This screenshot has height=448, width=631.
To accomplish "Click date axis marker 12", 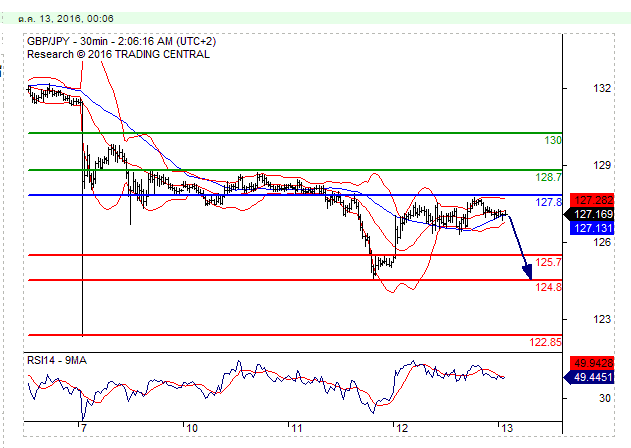I will click(x=402, y=428).
